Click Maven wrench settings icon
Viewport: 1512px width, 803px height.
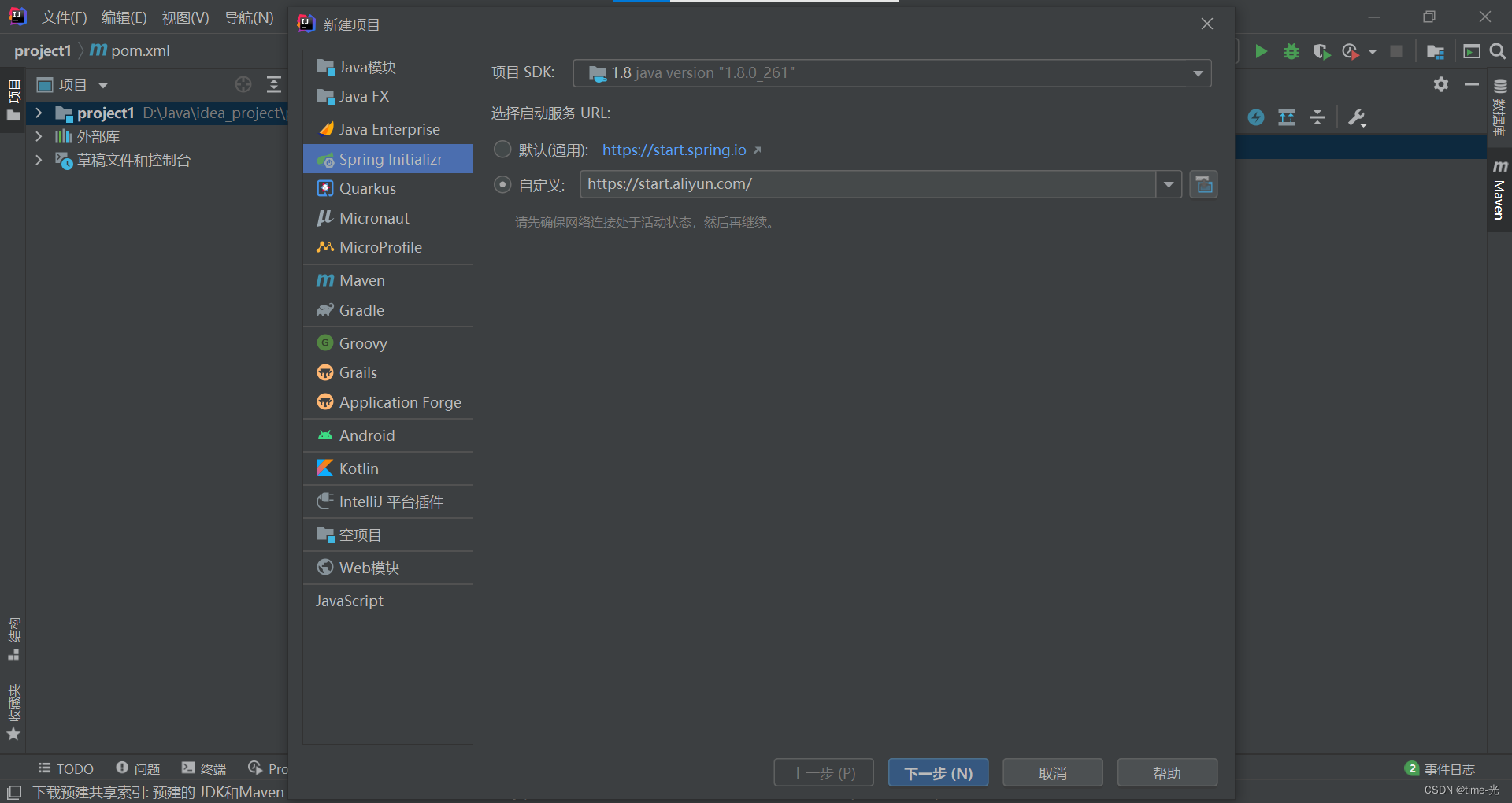tap(1357, 117)
